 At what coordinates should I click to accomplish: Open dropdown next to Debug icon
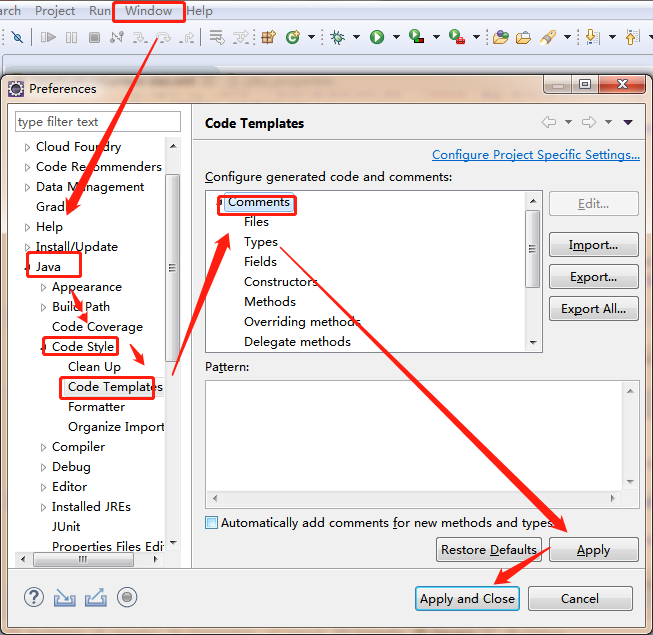point(356,37)
